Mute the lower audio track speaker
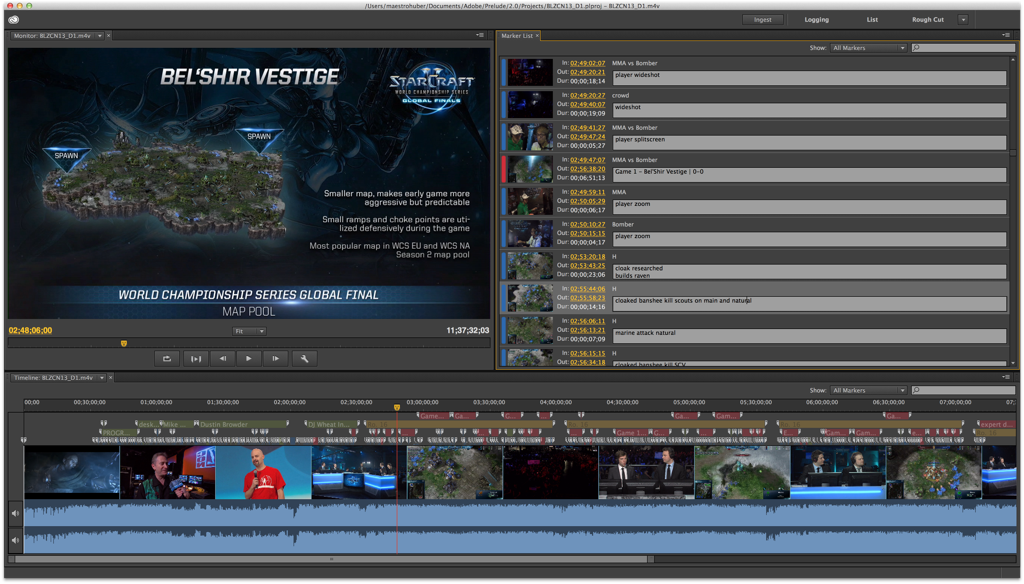The height and width of the screenshot is (584, 1024). pos(16,540)
